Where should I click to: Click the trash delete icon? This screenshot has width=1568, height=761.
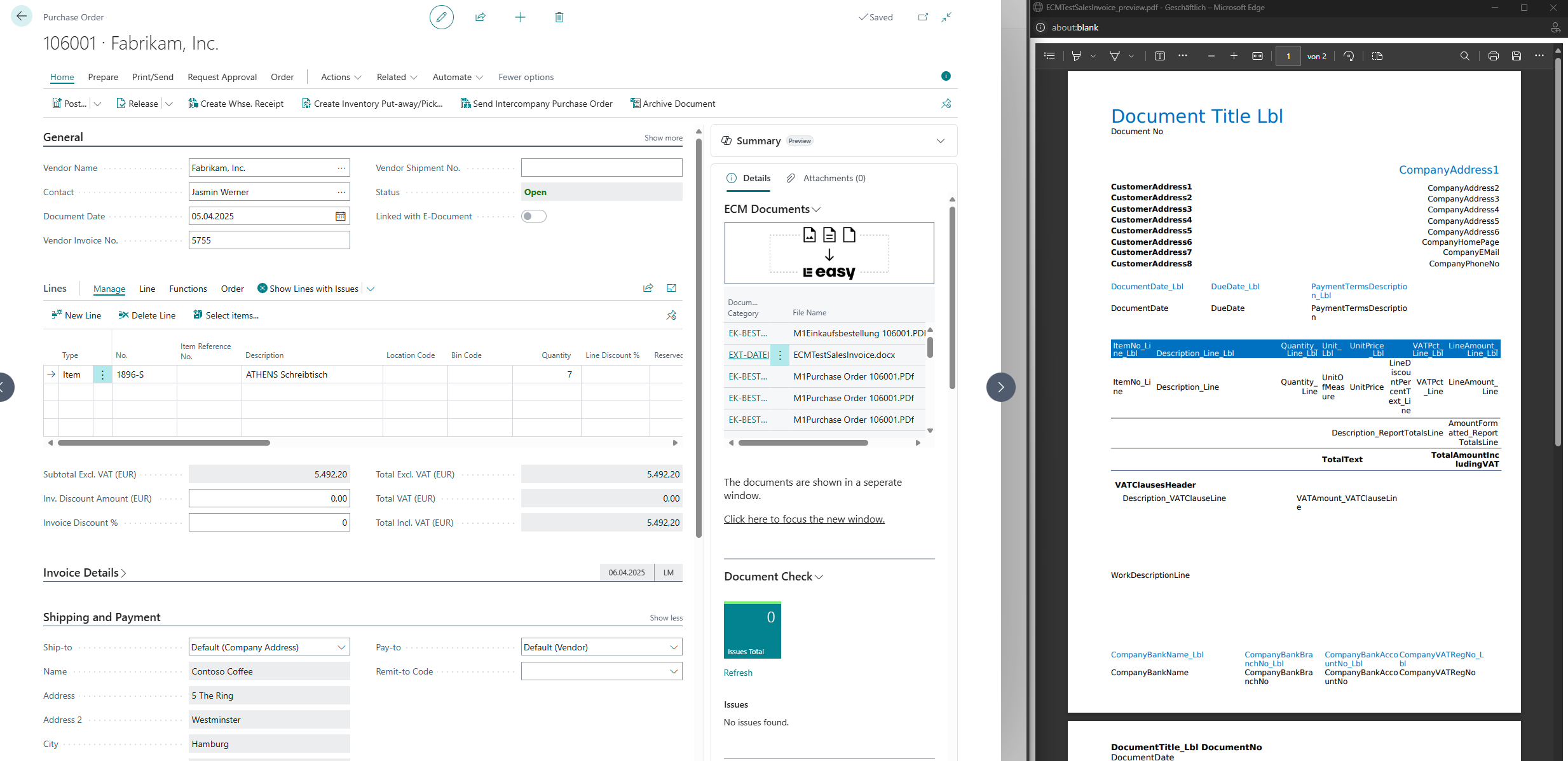[x=559, y=17]
